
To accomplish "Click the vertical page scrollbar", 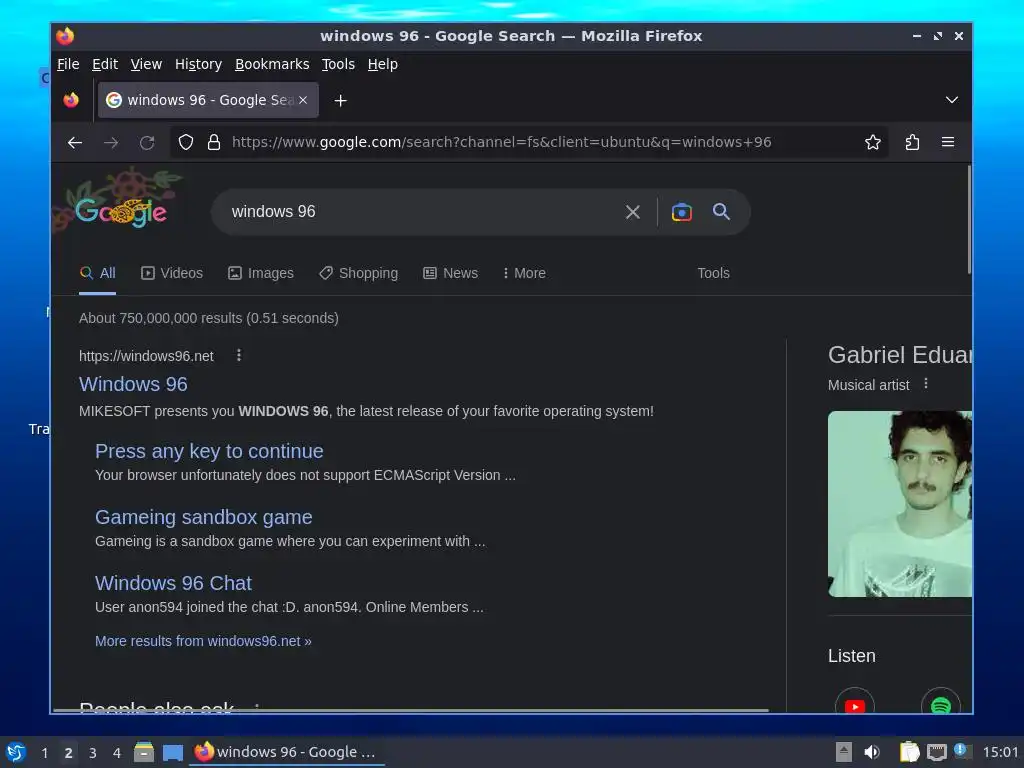I will tap(969, 220).
